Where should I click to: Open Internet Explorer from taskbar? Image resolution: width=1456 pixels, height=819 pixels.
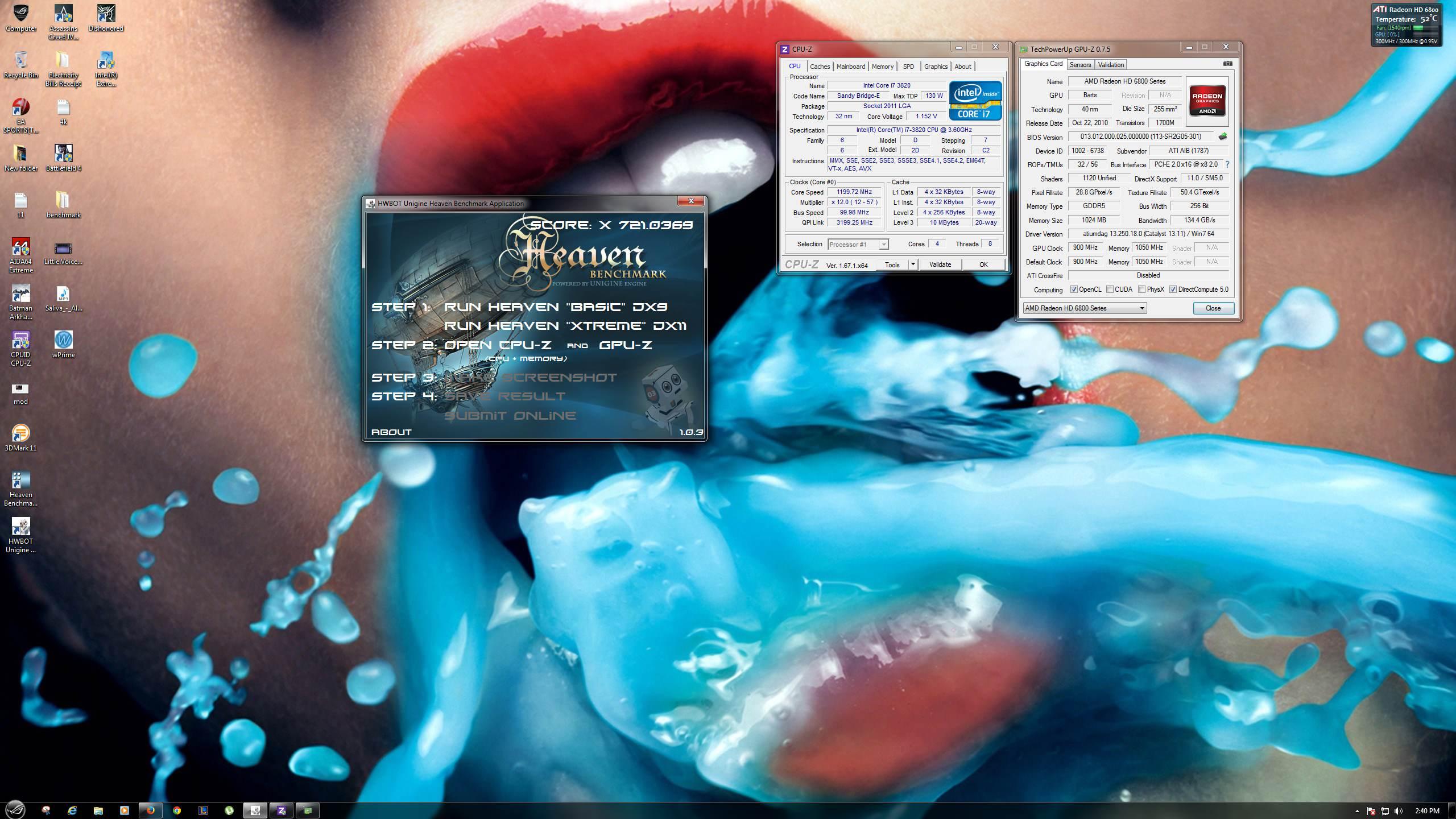[x=72, y=810]
